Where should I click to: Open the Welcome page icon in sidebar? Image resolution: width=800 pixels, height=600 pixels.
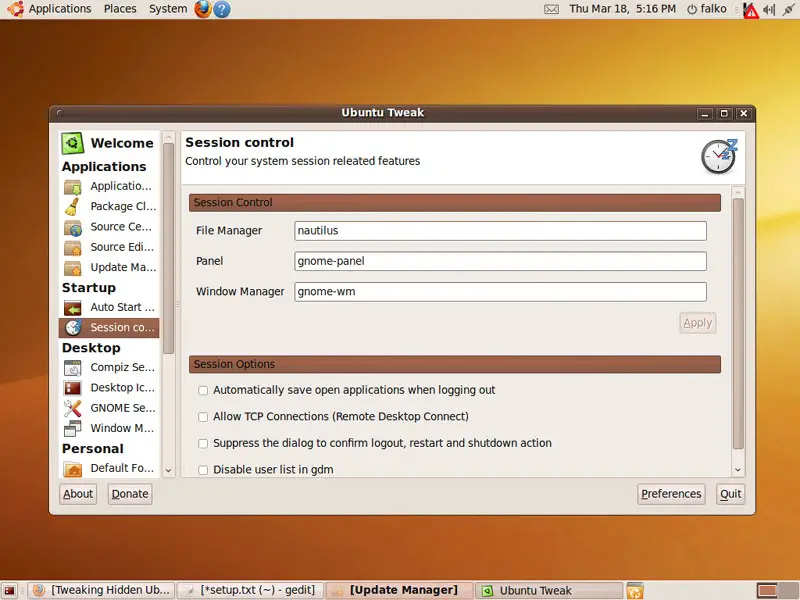click(x=72, y=143)
